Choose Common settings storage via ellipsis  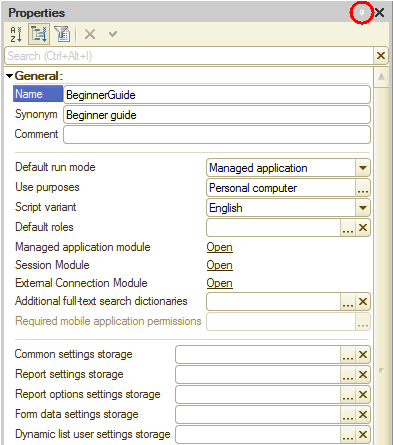(x=348, y=355)
